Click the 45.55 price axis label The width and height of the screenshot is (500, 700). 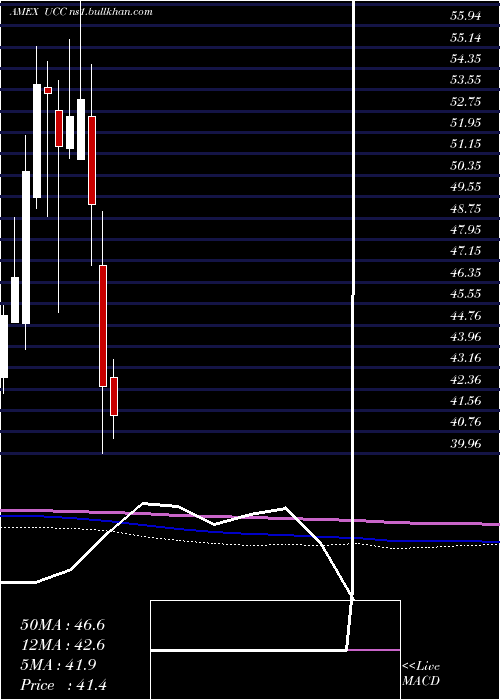click(466, 294)
